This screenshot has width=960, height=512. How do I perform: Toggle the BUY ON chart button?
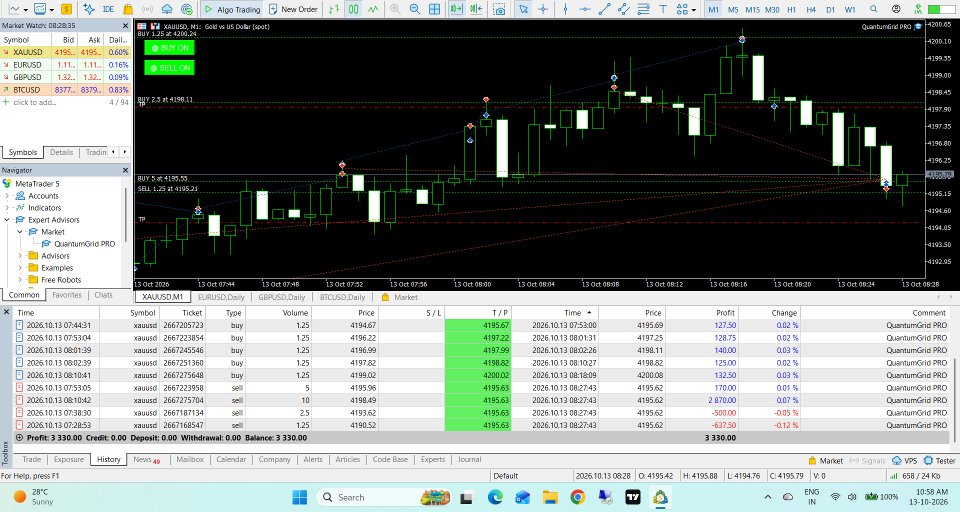click(170, 48)
